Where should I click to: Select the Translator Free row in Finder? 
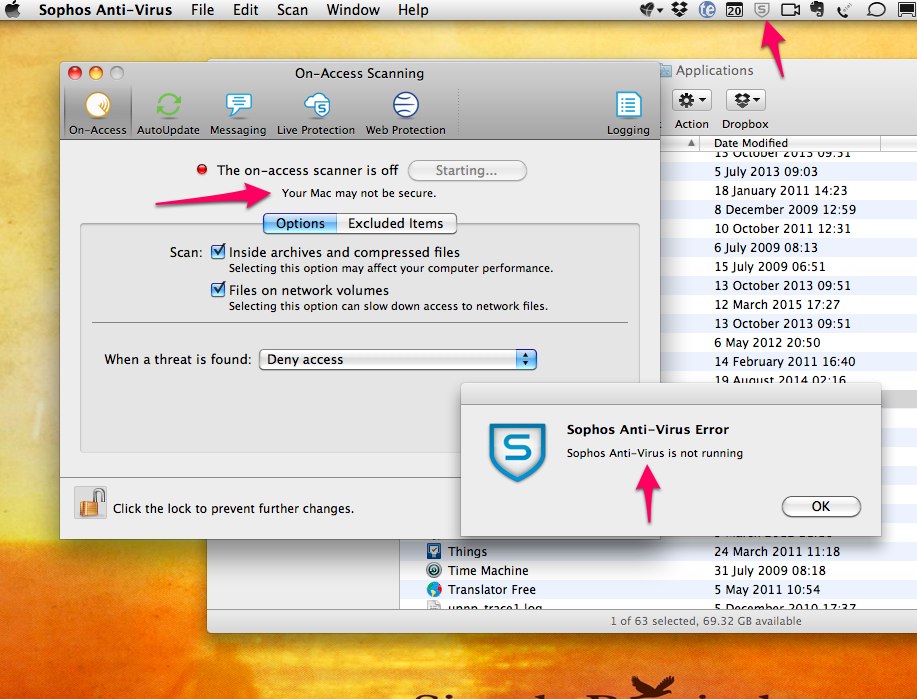(658, 589)
